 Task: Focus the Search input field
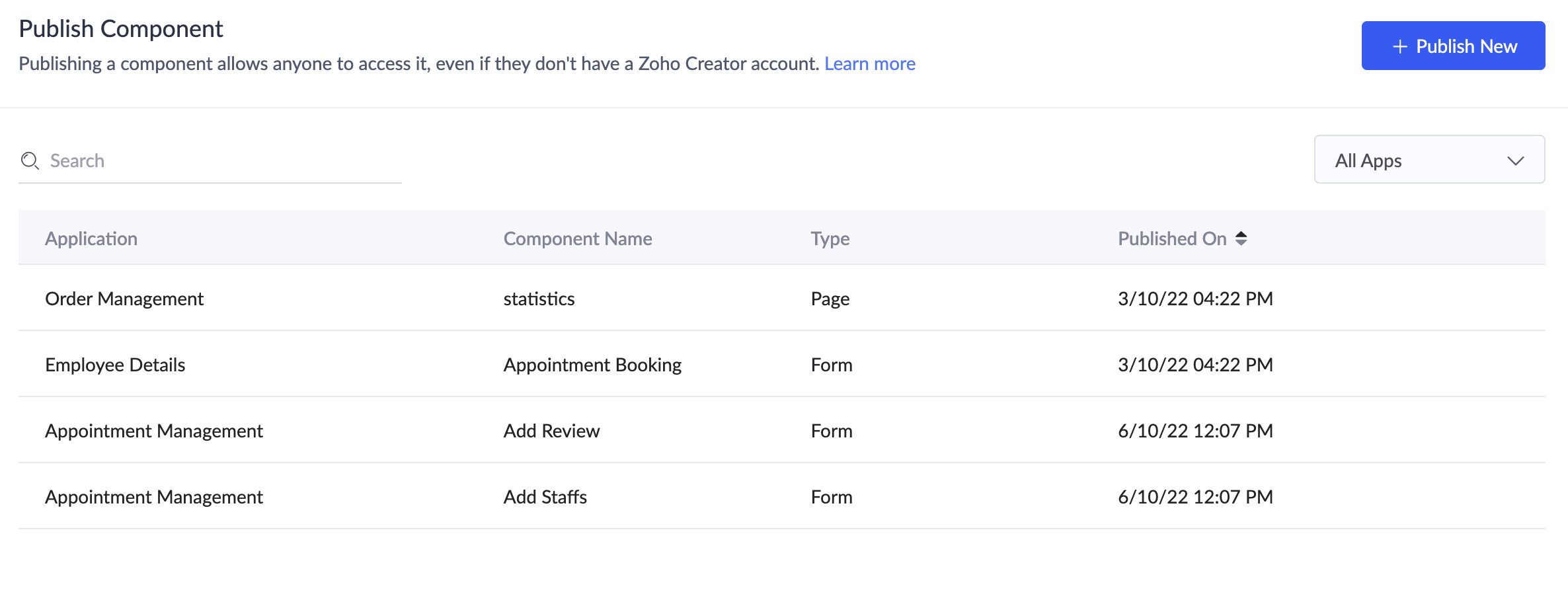218,161
